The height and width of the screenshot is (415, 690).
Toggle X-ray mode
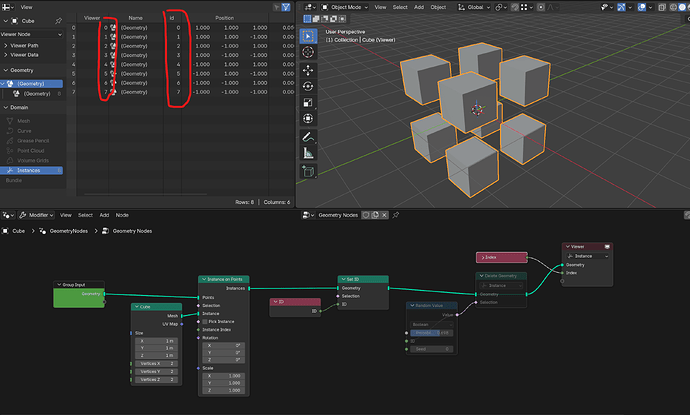point(662,7)
